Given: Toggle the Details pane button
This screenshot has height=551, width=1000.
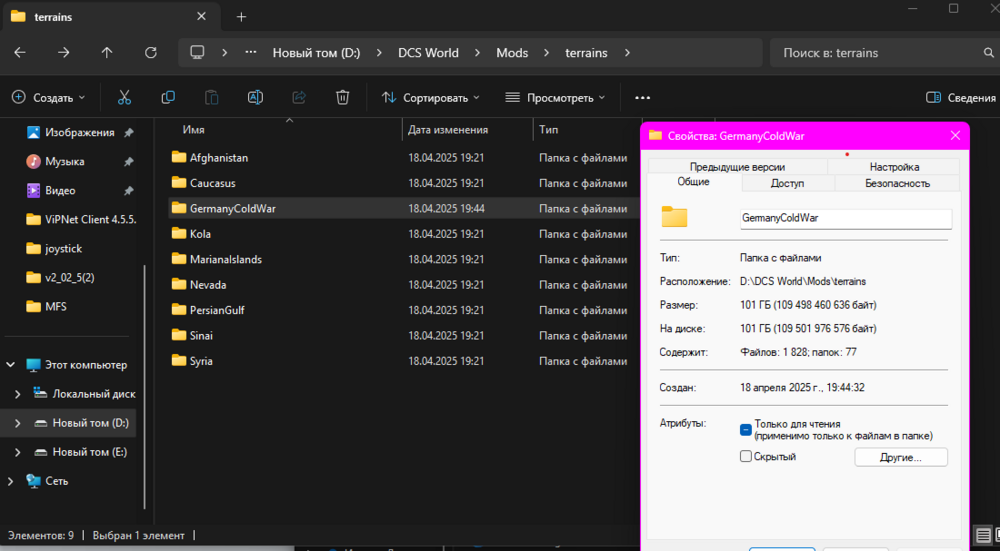Looking at the screenshot, I should tap(961, 97).
